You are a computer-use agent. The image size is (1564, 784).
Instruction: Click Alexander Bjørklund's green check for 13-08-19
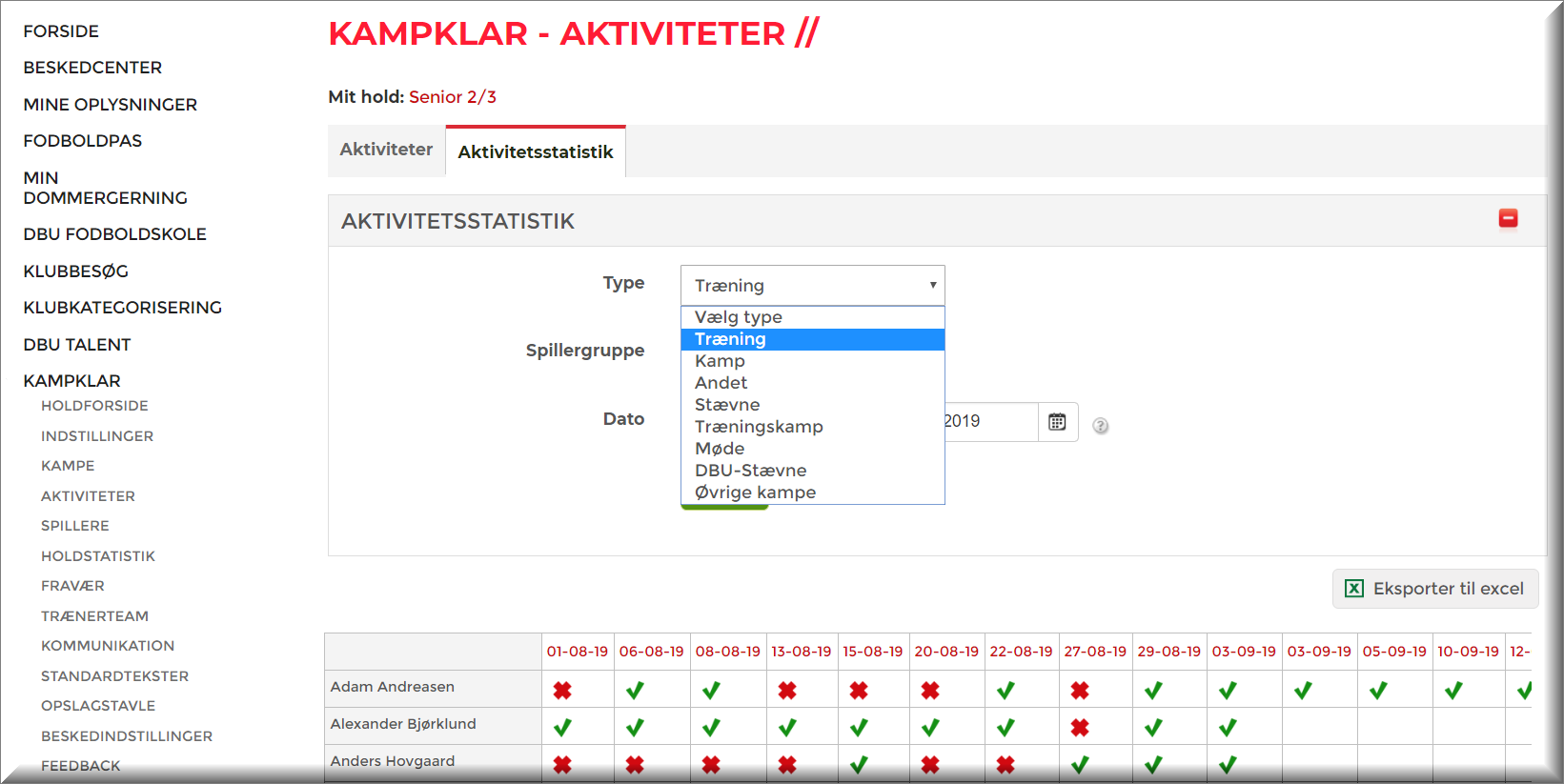pyautogui.click(x=787, y=728)
